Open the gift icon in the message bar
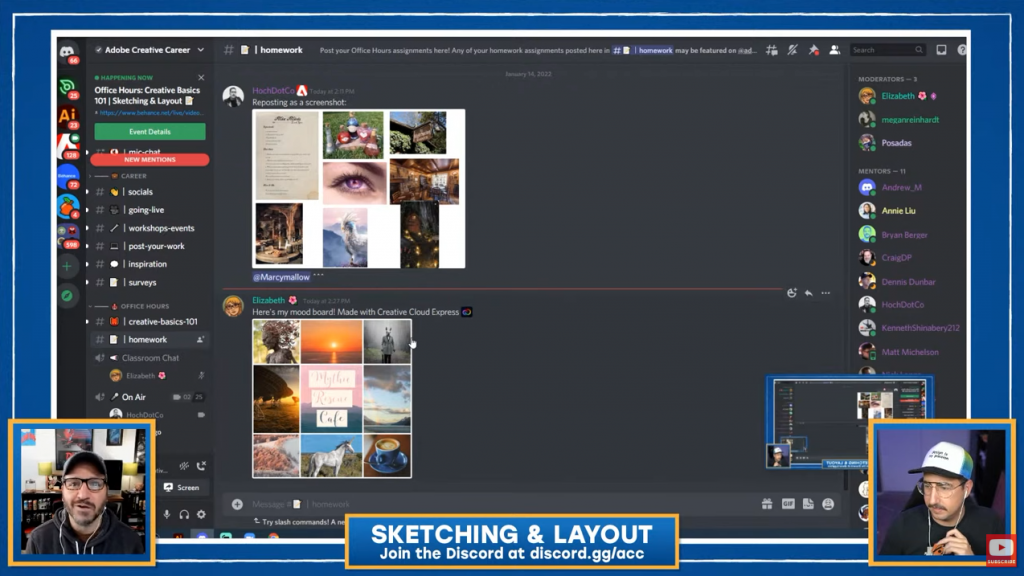1024x576 pixels. [x=767, y=504]
